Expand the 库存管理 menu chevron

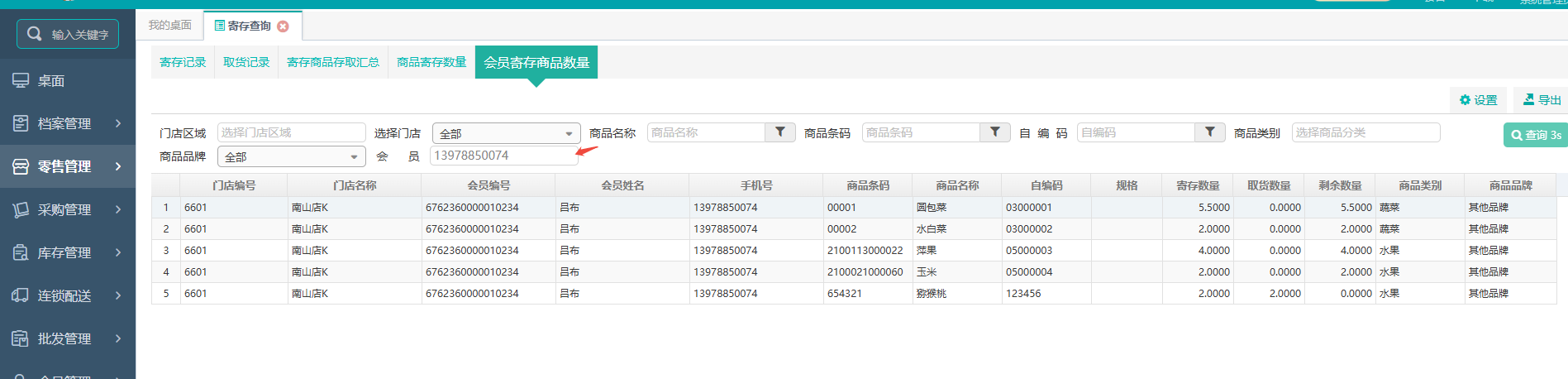tap(118, 252)
